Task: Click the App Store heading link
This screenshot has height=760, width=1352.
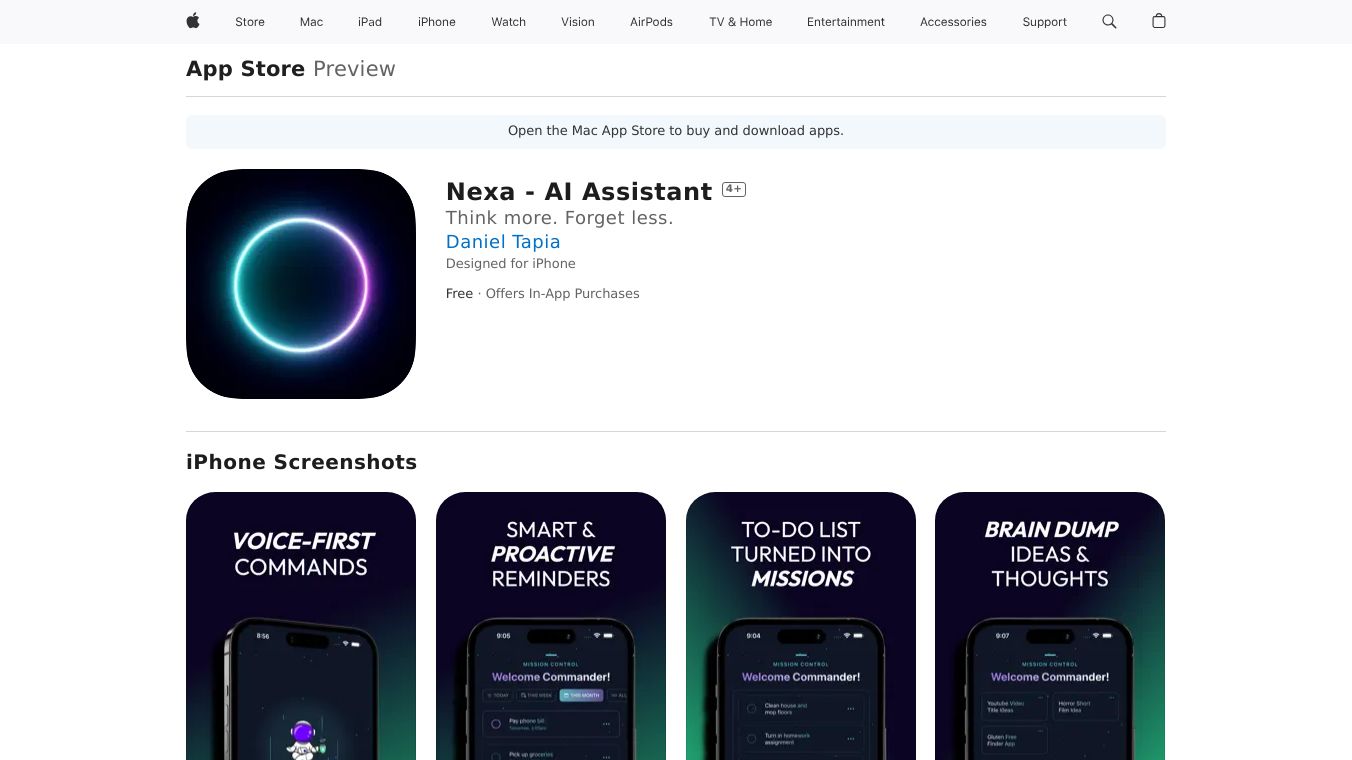Action: (x=245, y=69)
